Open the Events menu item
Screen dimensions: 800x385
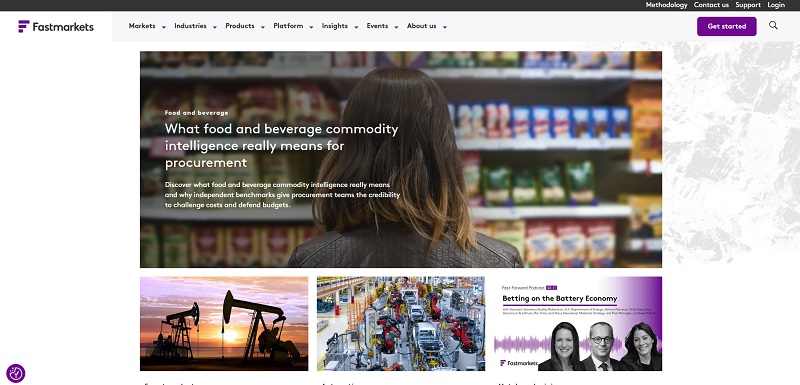377,26
